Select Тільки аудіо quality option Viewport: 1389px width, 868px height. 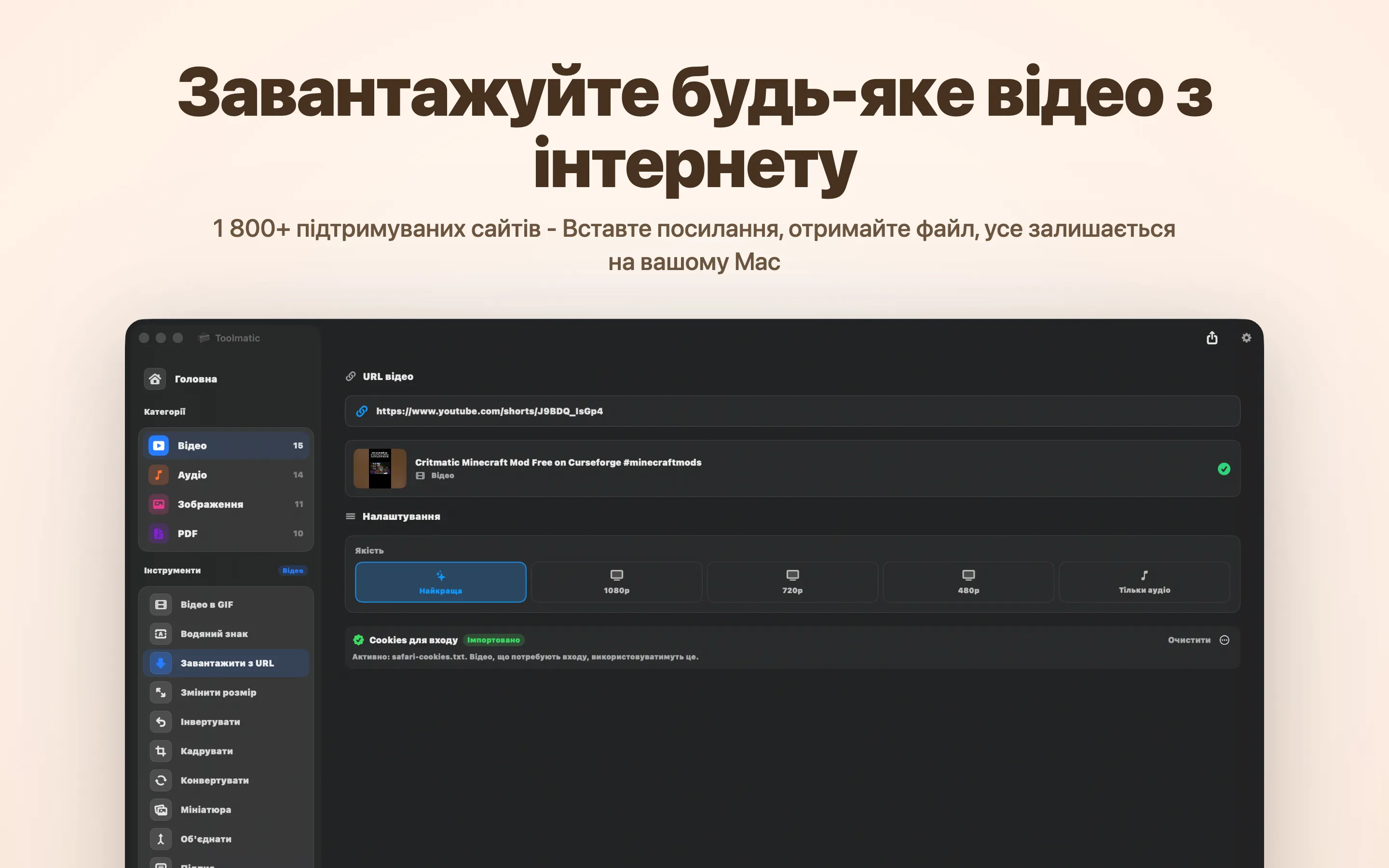1144,582
